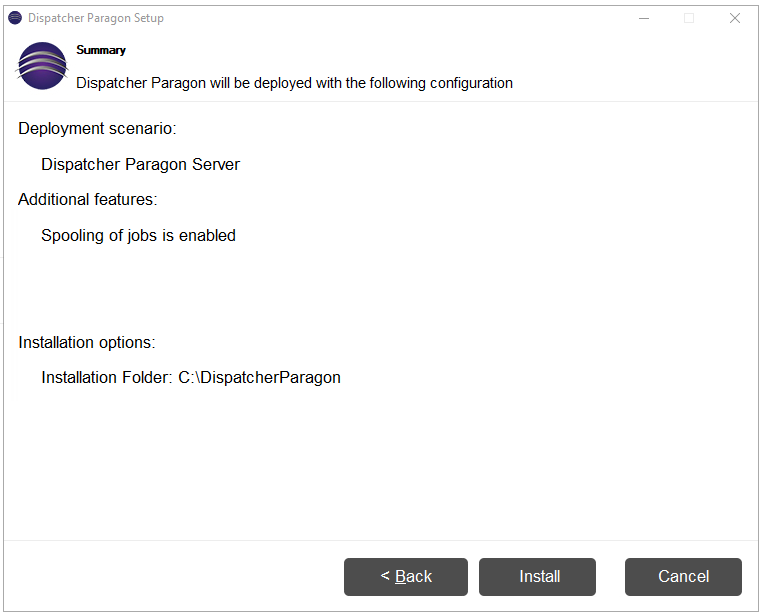The height and width of the screenshot is (614, 762).
Task: Click the Additional features label
Action: click(88, 199)
